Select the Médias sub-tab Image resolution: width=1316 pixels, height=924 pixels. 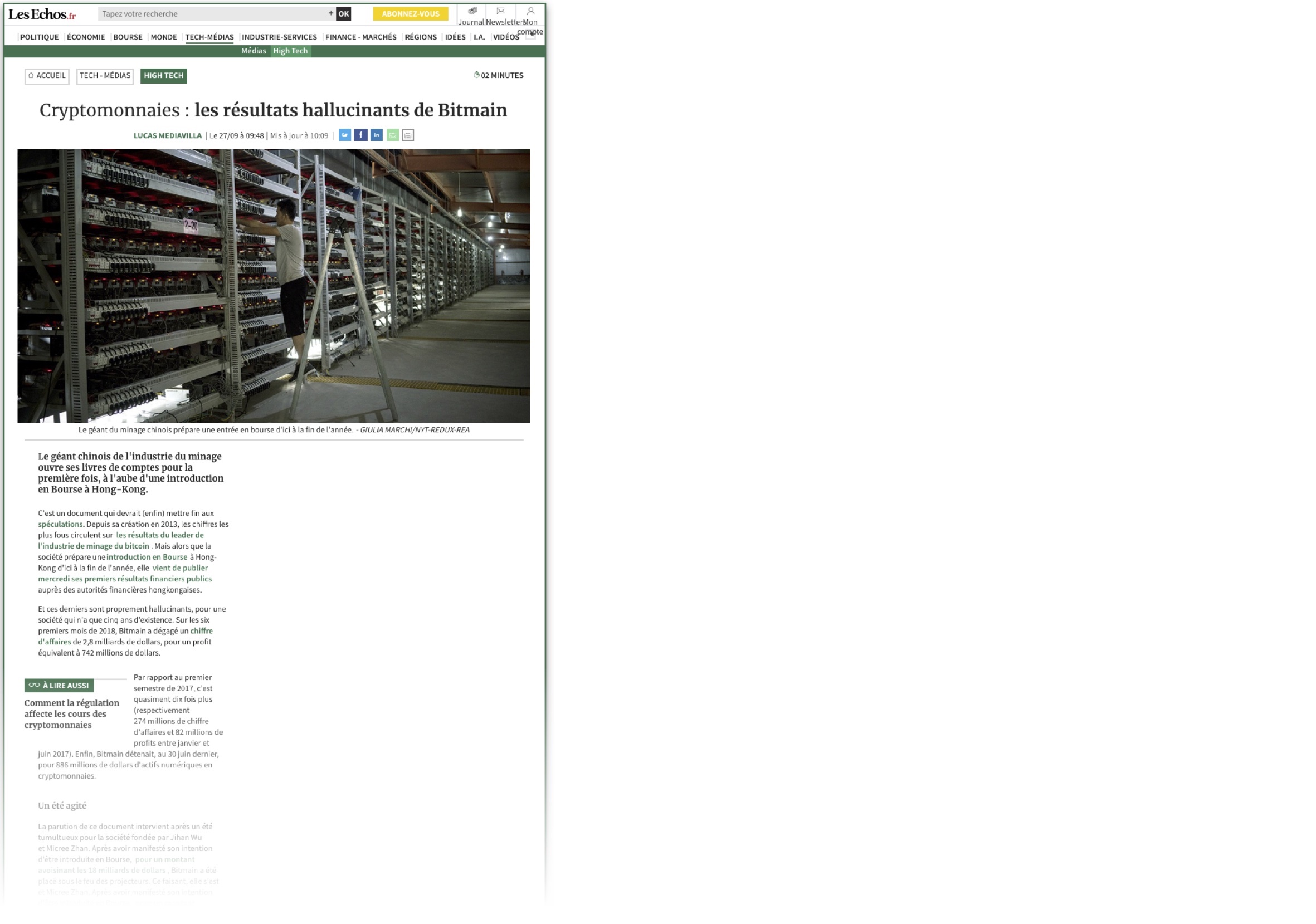click(254, 51)
